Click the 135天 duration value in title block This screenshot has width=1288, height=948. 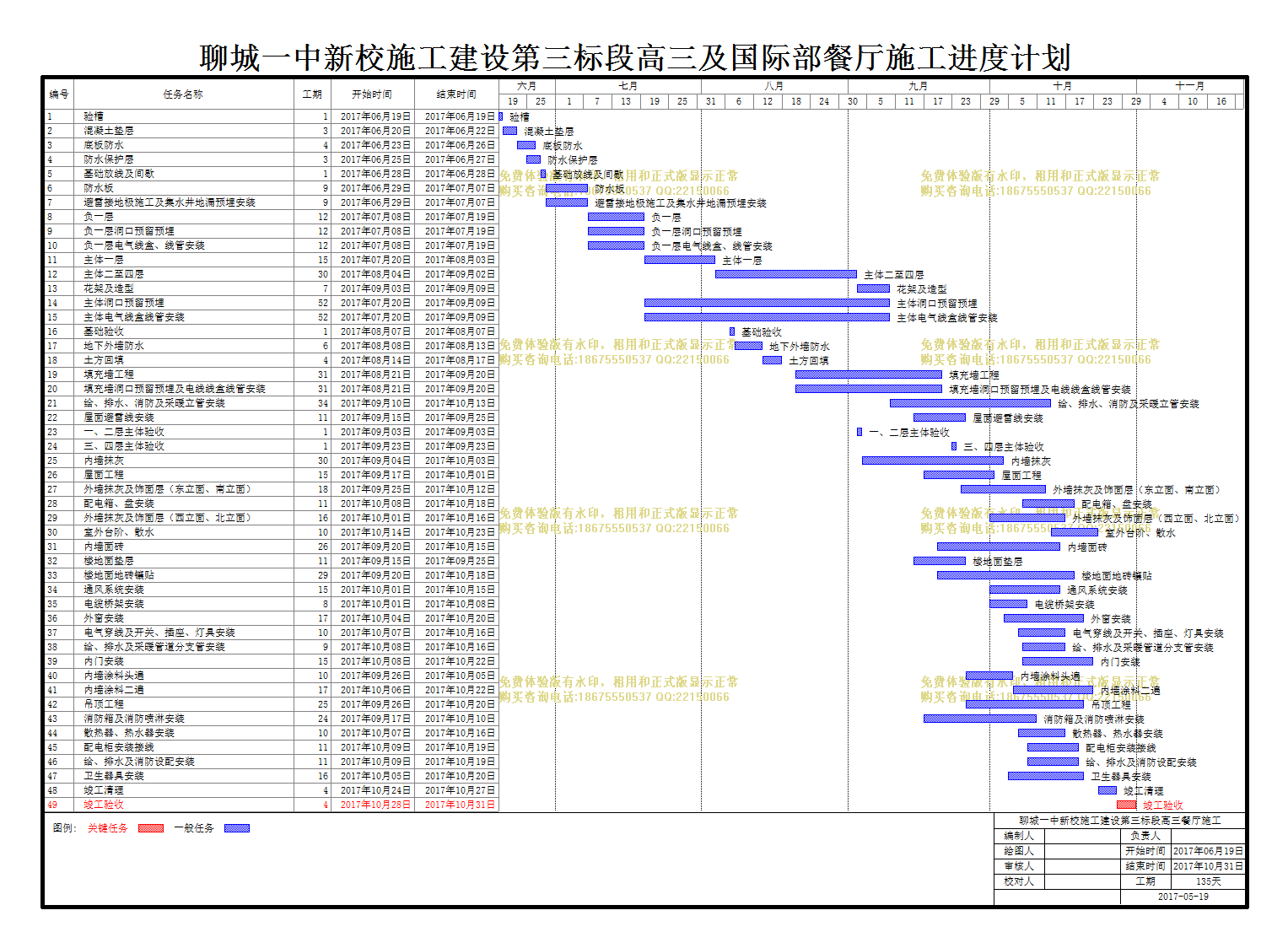click(1209, 881)
